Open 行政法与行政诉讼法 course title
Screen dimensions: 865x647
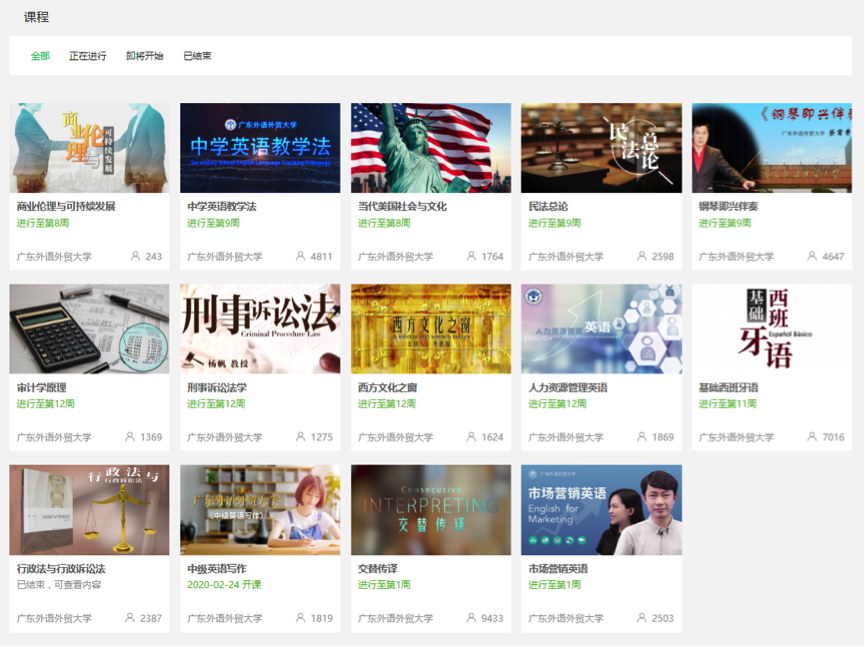pyautogui.click(x=61, y=569)
